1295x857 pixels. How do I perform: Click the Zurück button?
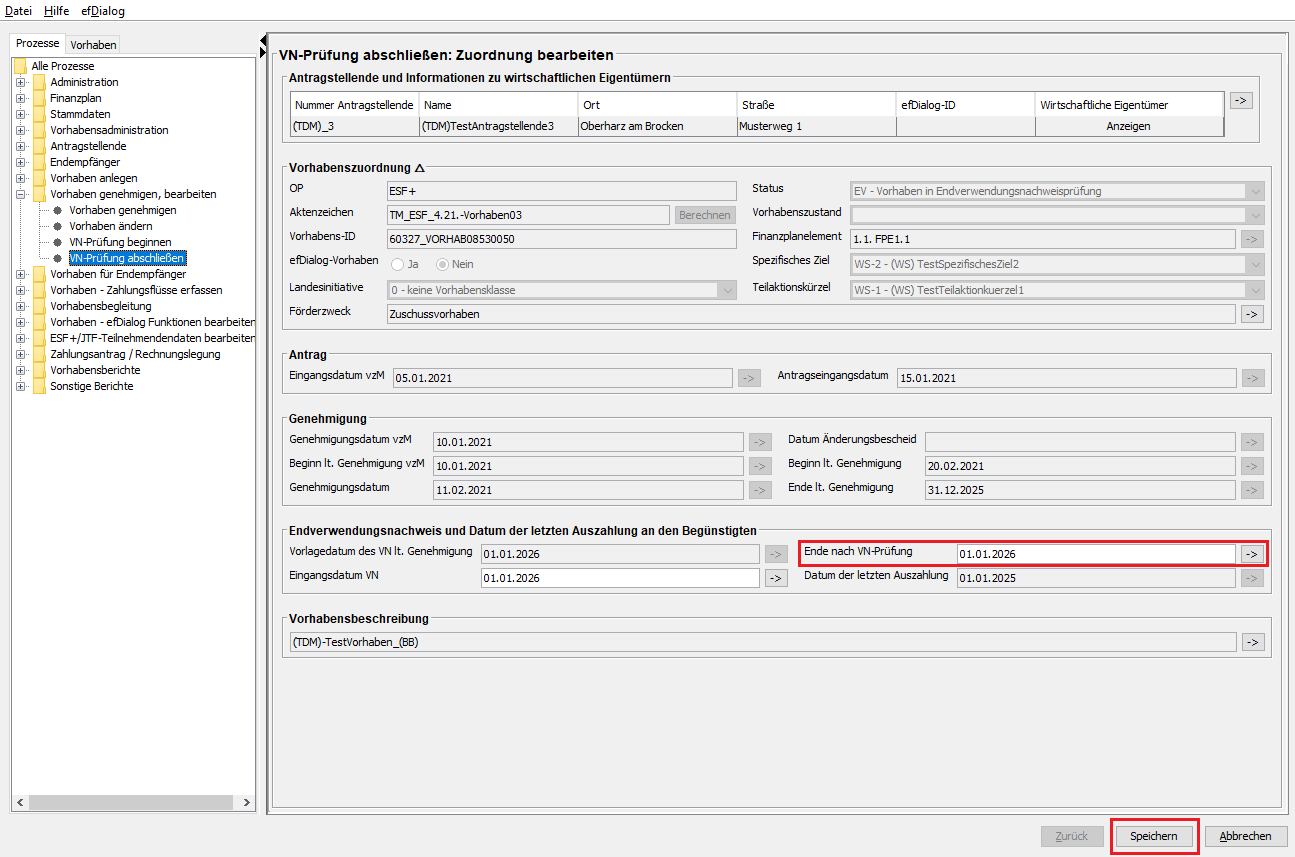1072,836
